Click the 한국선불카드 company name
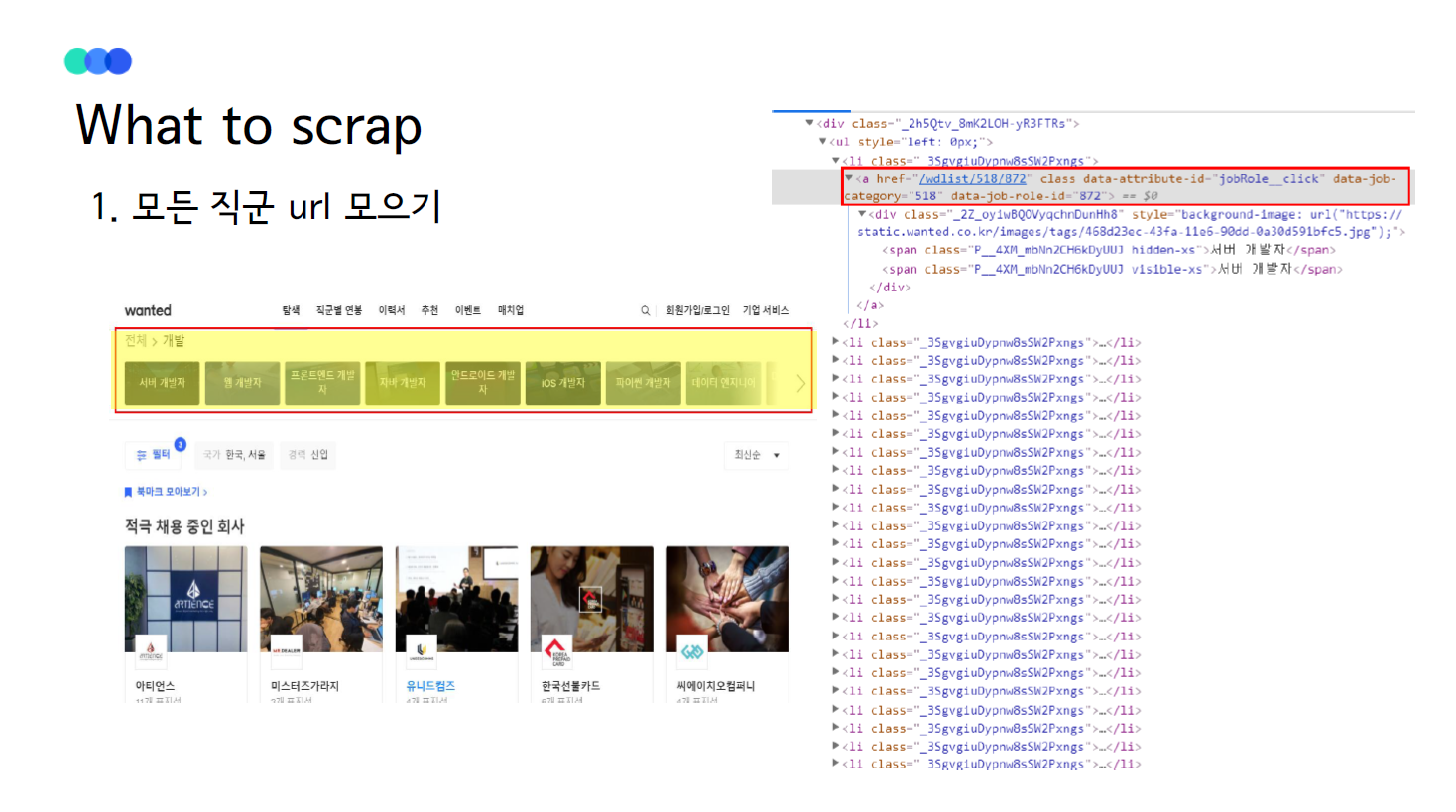Viewport: 1456px width, 812px height. [x=570, y=686]
